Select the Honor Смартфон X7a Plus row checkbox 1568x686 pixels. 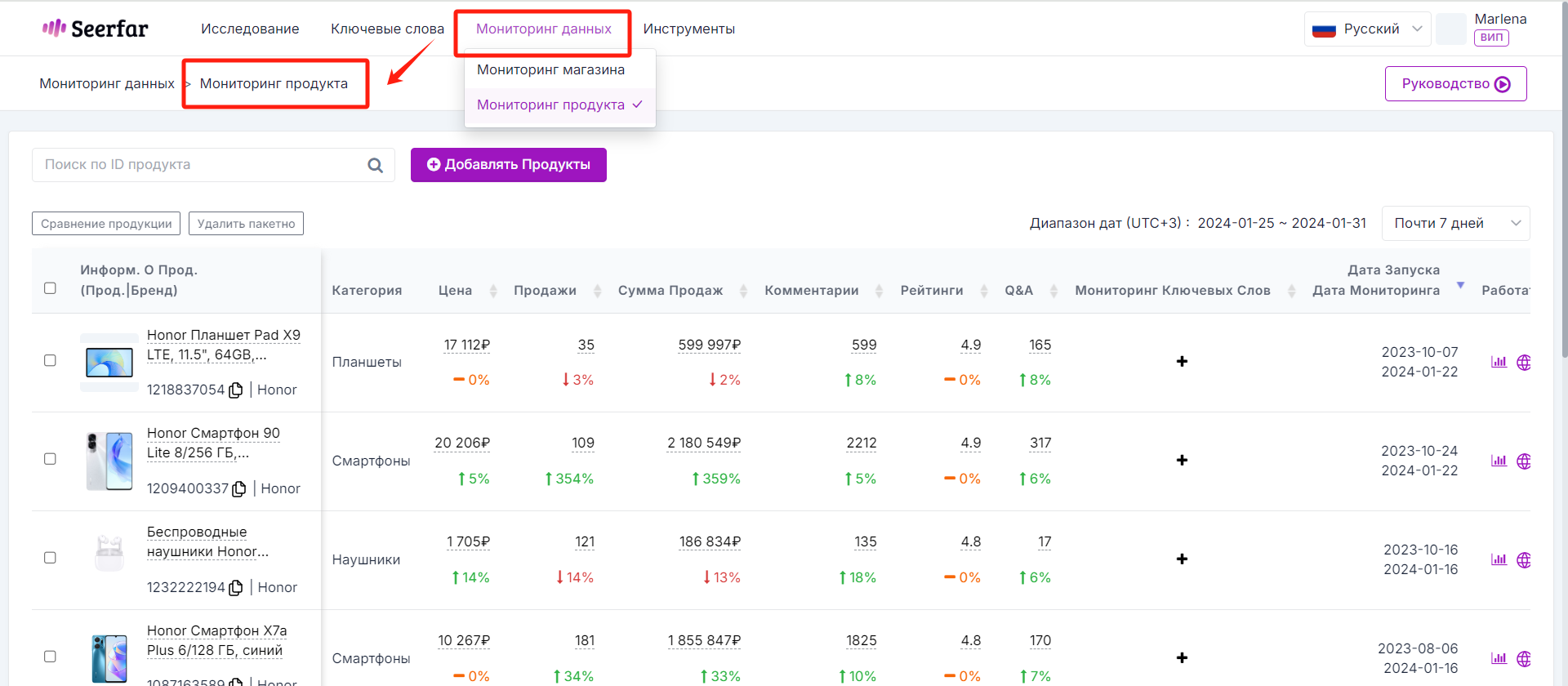(50, 657)
